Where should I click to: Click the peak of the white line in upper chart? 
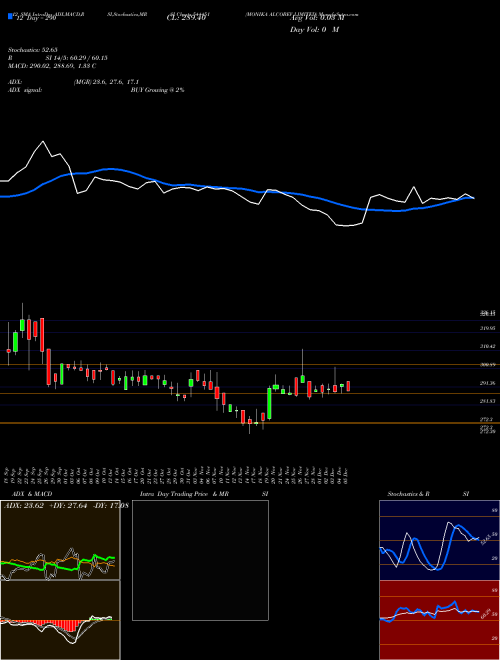point(43,141)
